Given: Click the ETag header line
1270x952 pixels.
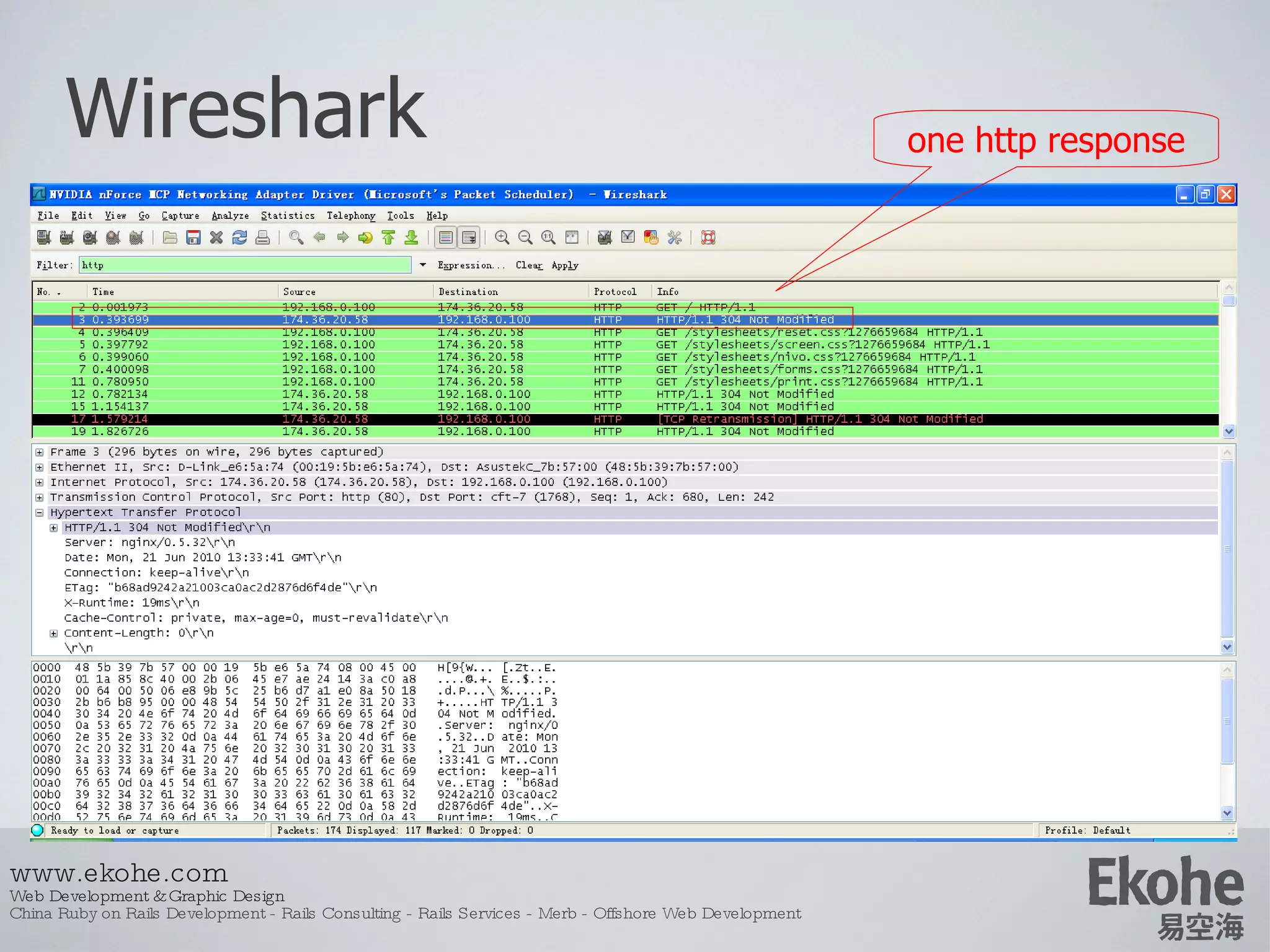Looking at the screenshot, I should 220,588.
